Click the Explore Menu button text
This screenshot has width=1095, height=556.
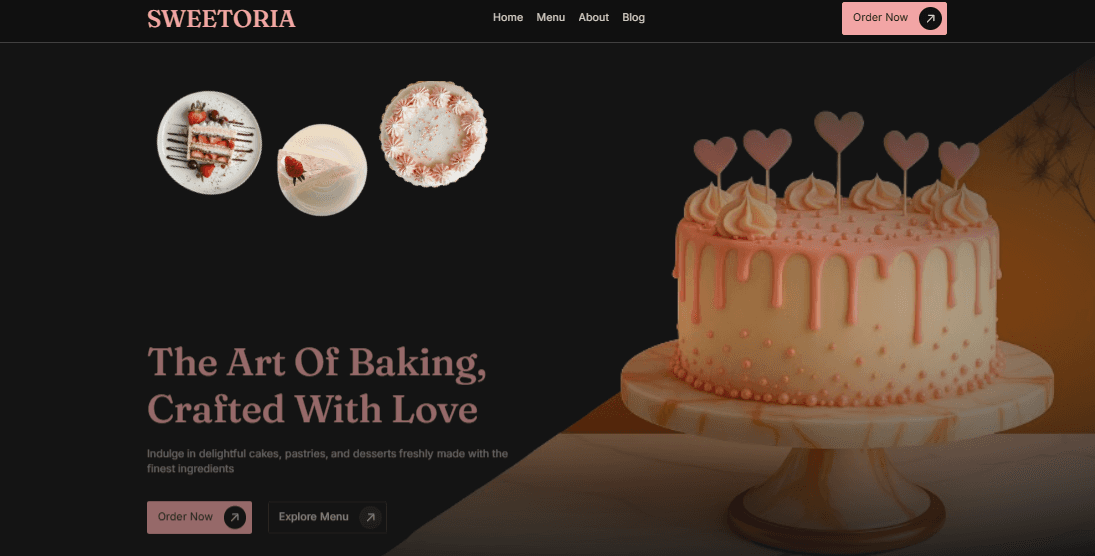point(314,517)
